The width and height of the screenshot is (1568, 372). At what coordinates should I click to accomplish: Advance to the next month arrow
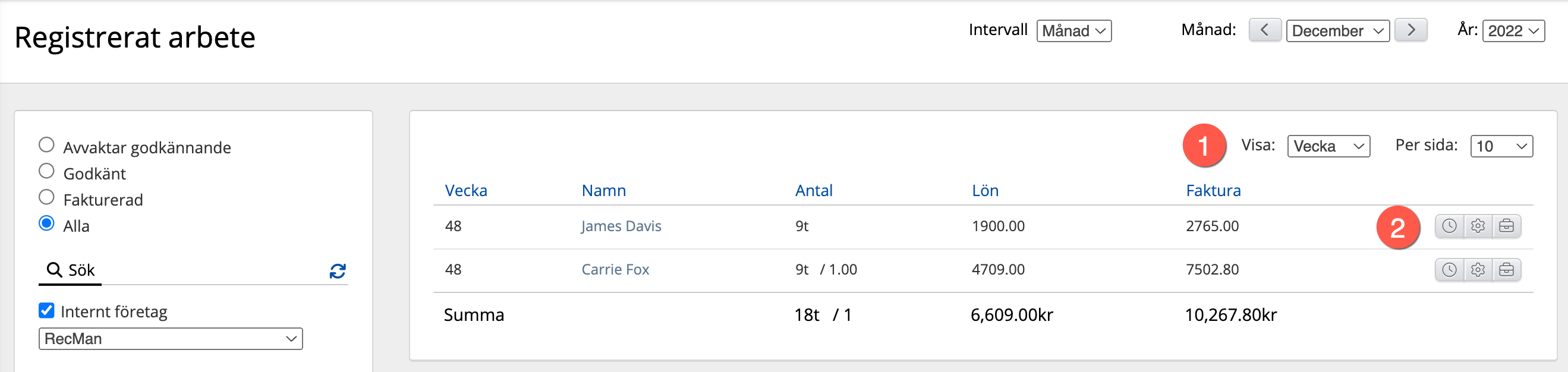(1411, 30)
